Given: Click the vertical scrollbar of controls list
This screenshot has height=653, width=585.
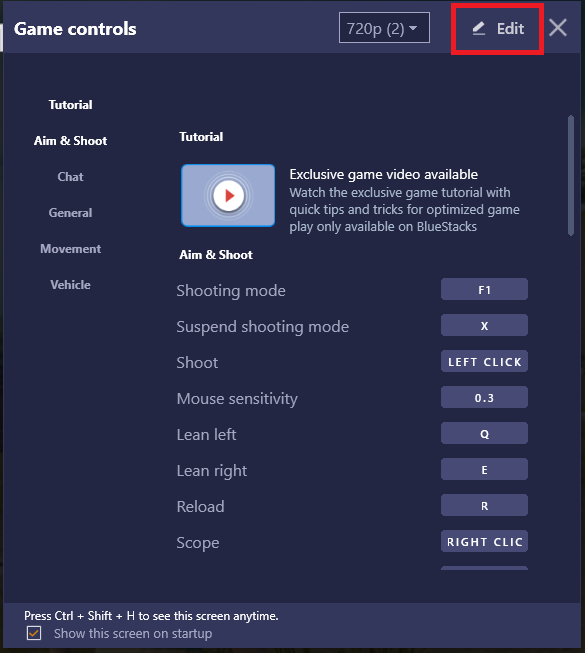Looking at the screenshot, I should pyautogui.click(x=571, y=176).
